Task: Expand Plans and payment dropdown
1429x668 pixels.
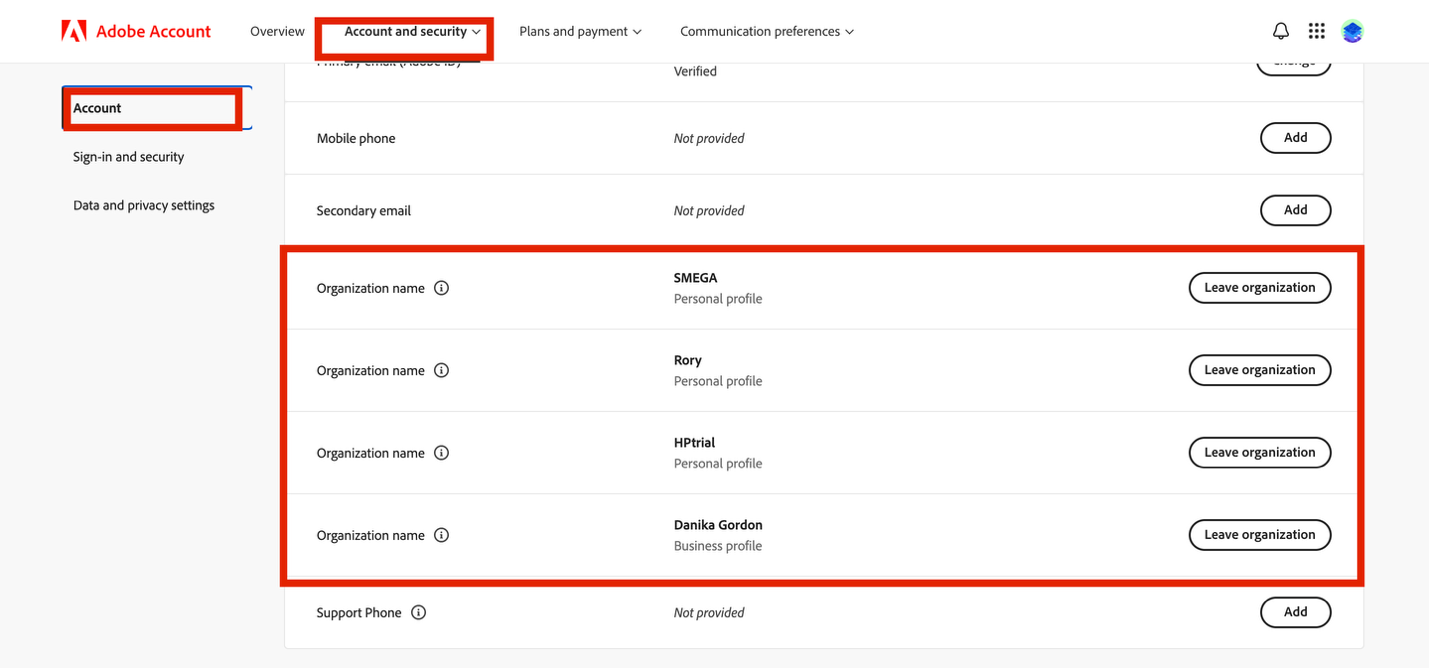Action: [580, 31]
